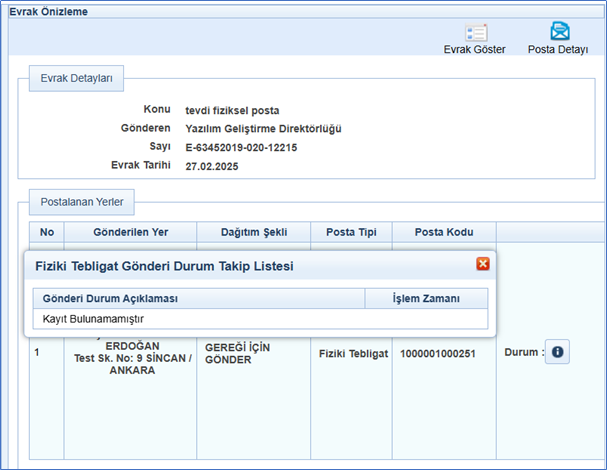Click the Postalanan Yerler section legend

[x=82, y=202]
